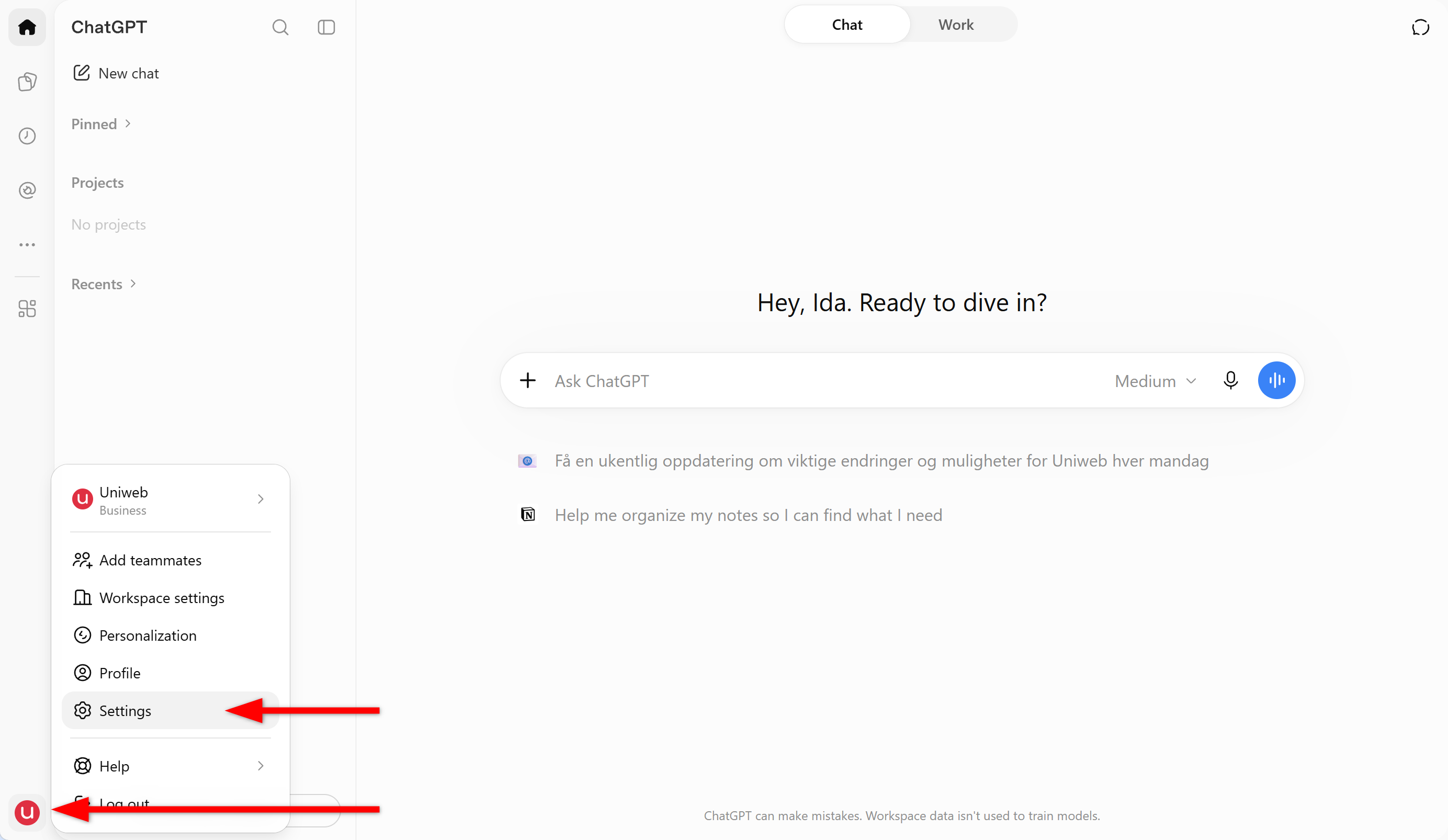1448x840 pixels.
Task: Click the circular at-sign icon in left rail
Action: 27,190
